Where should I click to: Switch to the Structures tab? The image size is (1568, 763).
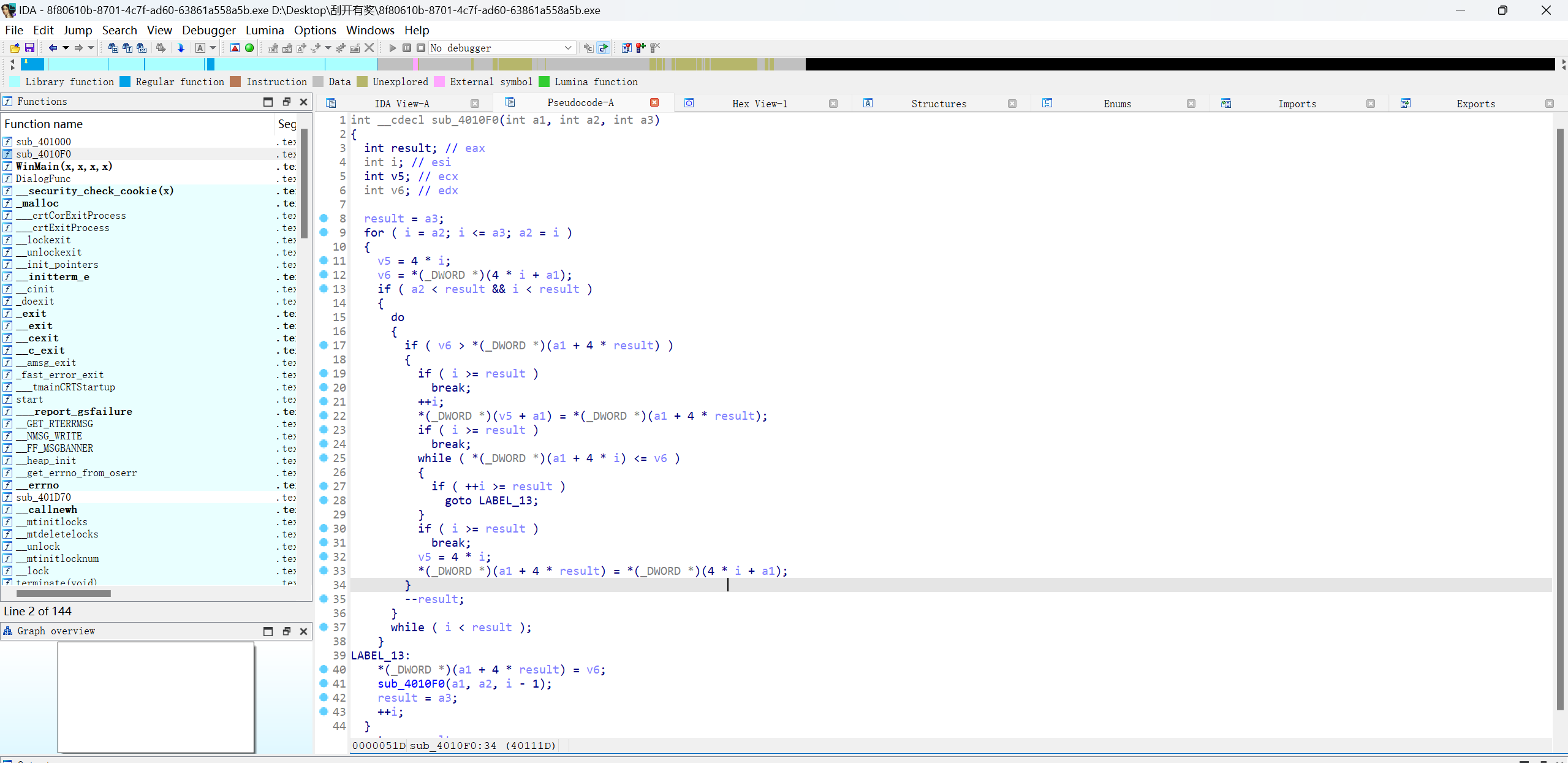click(x=939, y=104)
